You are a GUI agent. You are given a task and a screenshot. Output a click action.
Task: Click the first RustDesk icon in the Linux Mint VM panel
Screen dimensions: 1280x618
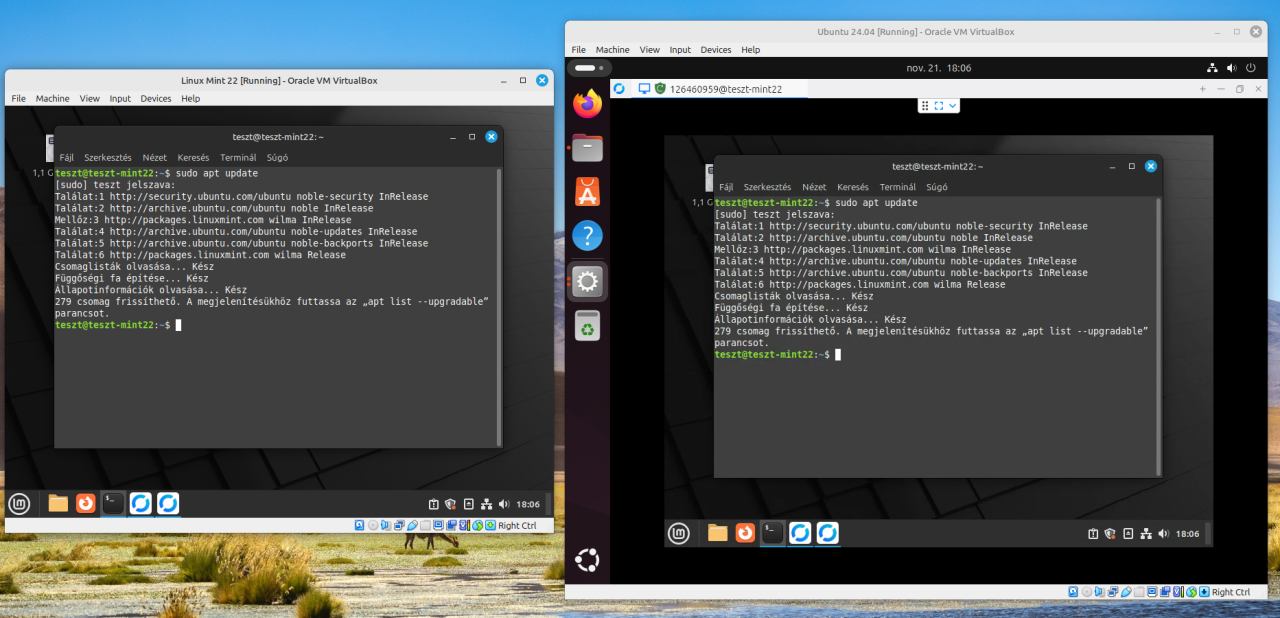coord(141,503)
